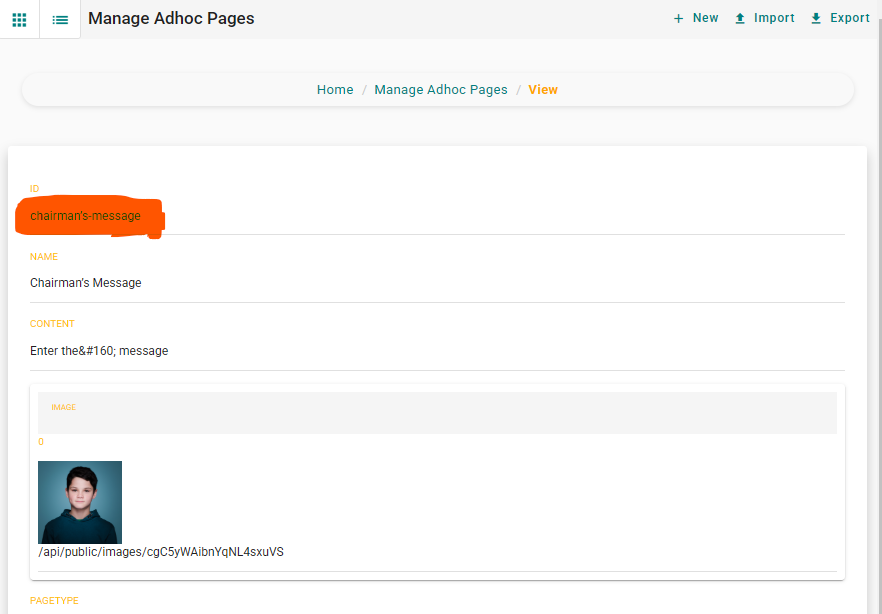Image resolution: width=882 pixels, height=614 pixels.
Task: Click the PAGETYPE field label
Action: [54, 601]
